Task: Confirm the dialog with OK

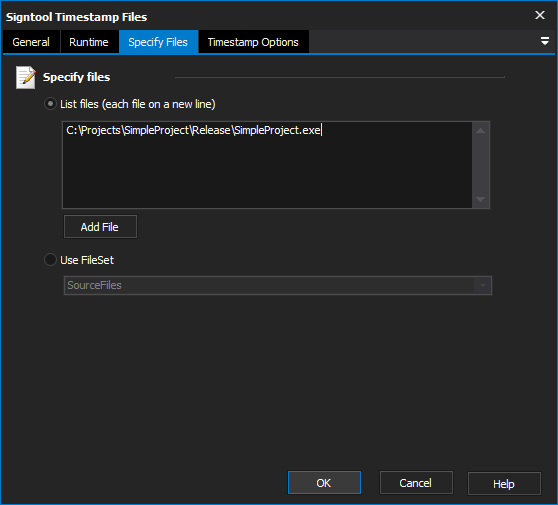Action: coord(324,483)
